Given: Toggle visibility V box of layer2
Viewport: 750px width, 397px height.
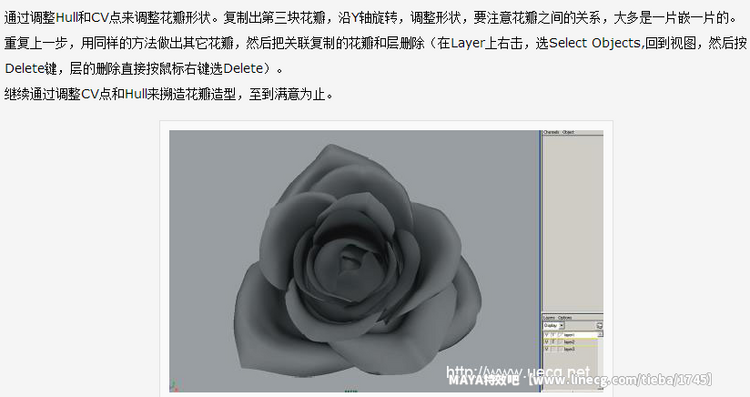Looking at the screenshot, I should pyautogui.click(x=547, y=342).
